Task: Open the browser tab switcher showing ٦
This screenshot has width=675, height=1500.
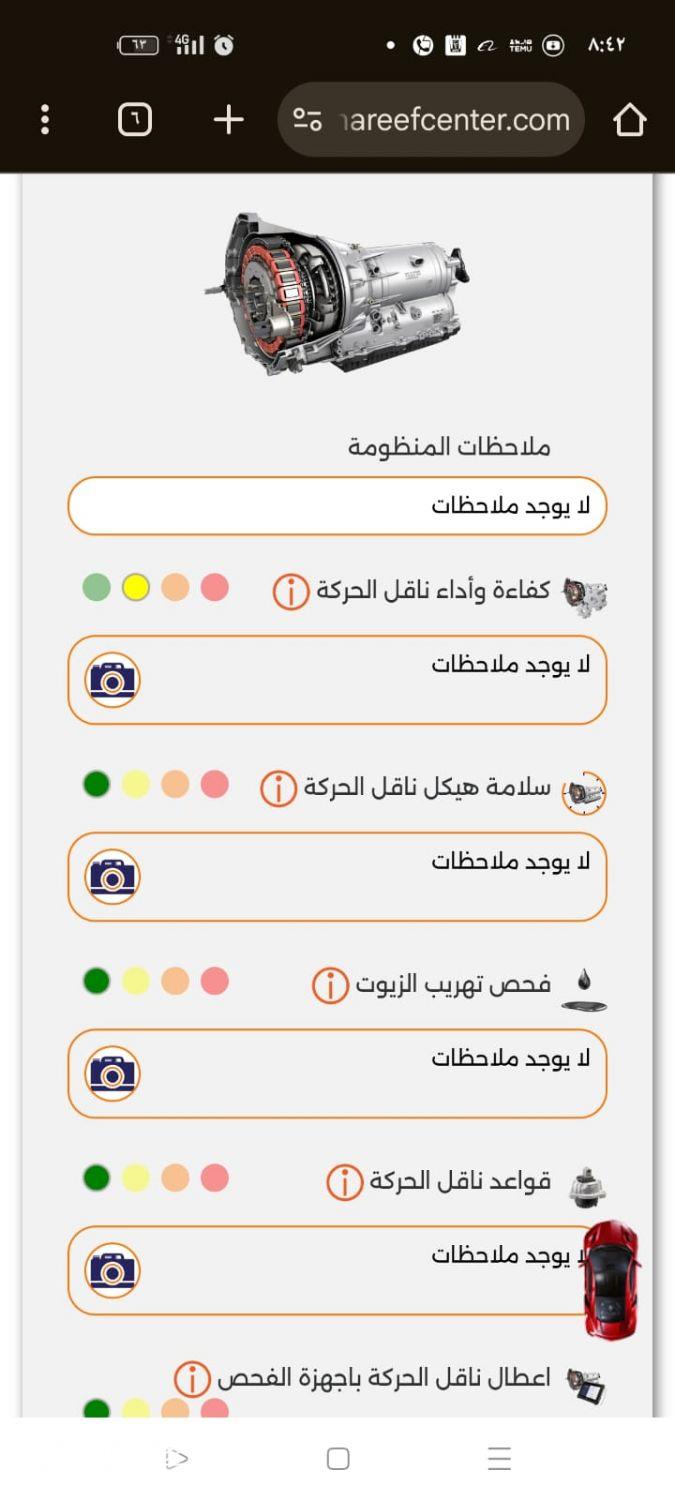Action: [135, 120]
